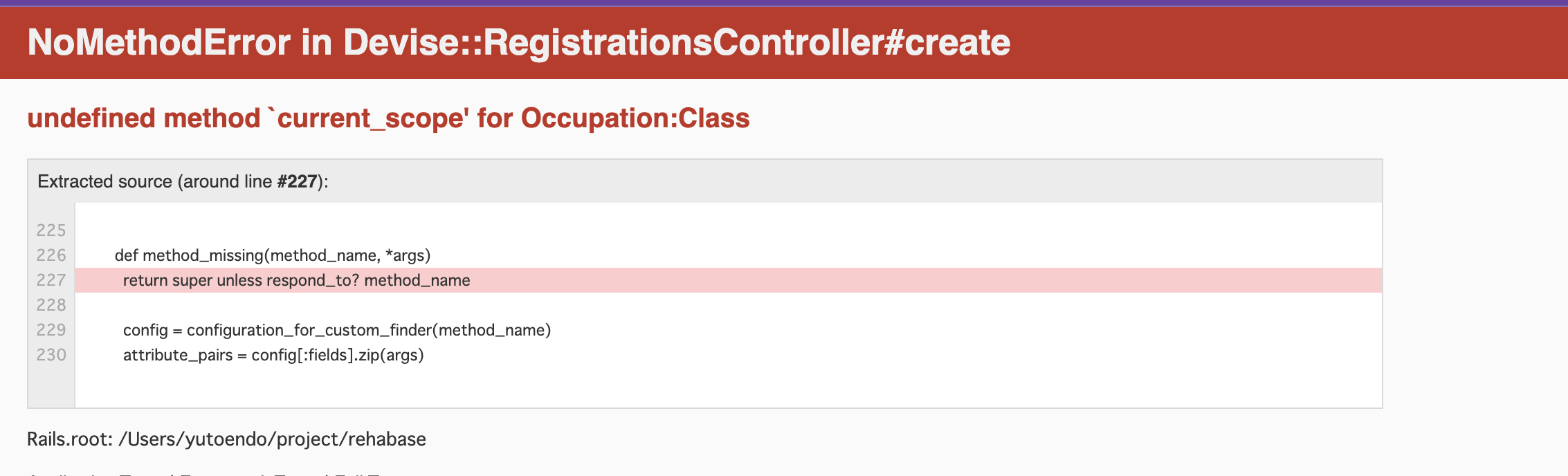Click the Rails.root label

[x=70, y=439]
